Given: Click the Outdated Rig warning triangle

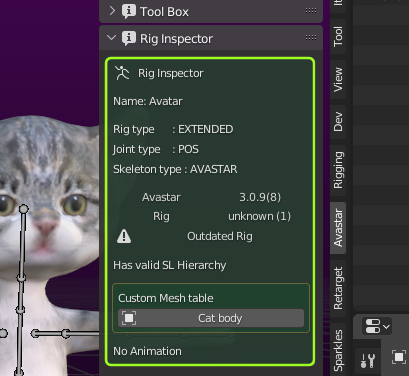Looking at the screenshot, I should click(124, 236).
